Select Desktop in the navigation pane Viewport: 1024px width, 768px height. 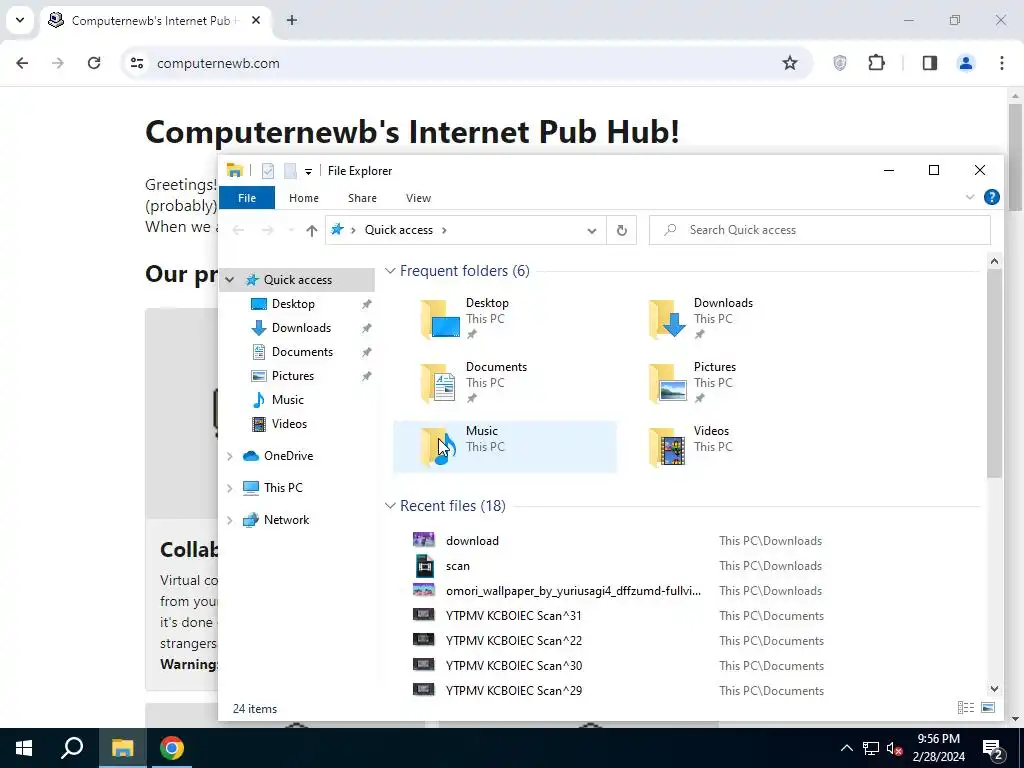point(293,304)
